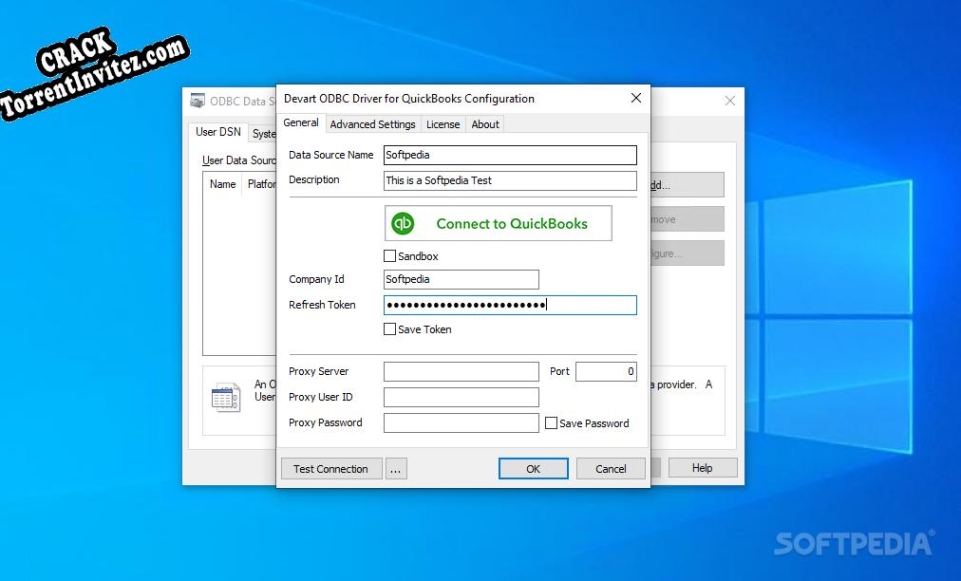The width and height of the screenshot is (961, 581).
Task: Open the Help documentation
Action: point(702,467)
